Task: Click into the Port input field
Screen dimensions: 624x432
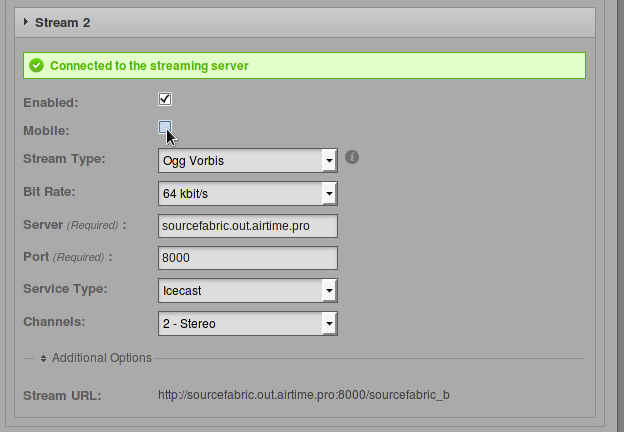Action: tap(248, 258)
